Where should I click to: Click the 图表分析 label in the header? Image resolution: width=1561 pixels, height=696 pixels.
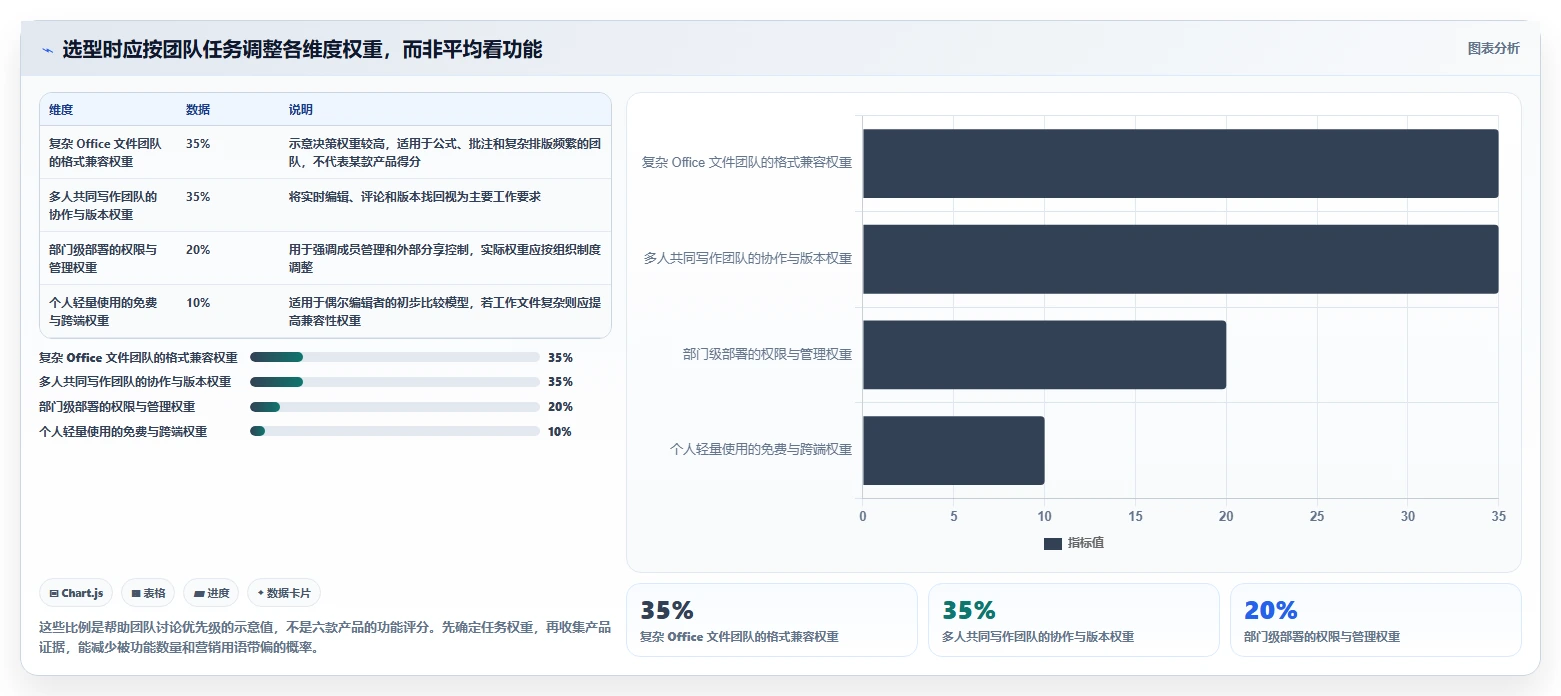point(1493,49)
